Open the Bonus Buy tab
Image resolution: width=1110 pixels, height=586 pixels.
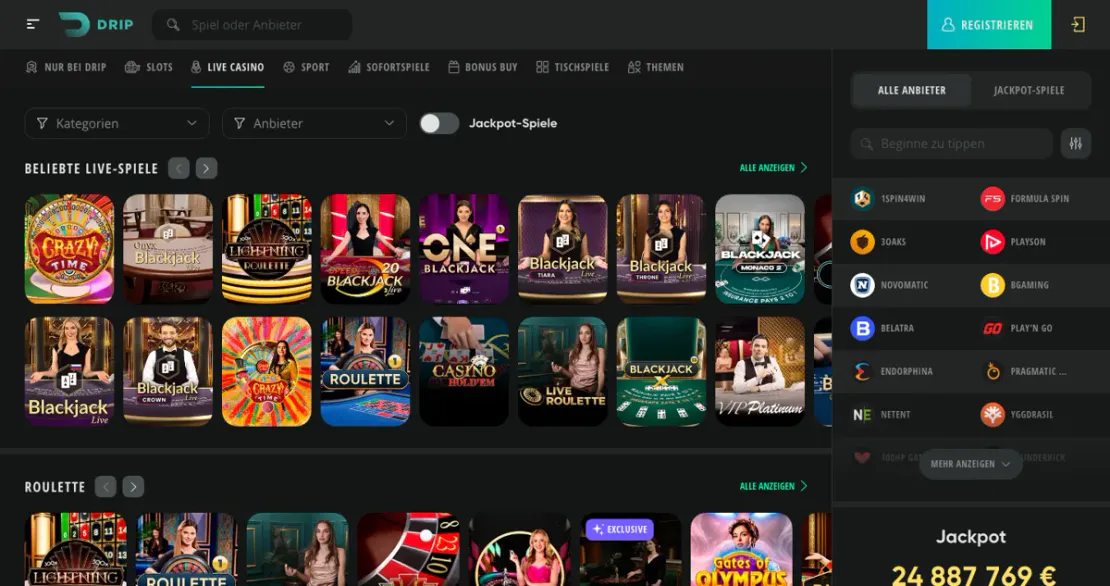[483, 67]
